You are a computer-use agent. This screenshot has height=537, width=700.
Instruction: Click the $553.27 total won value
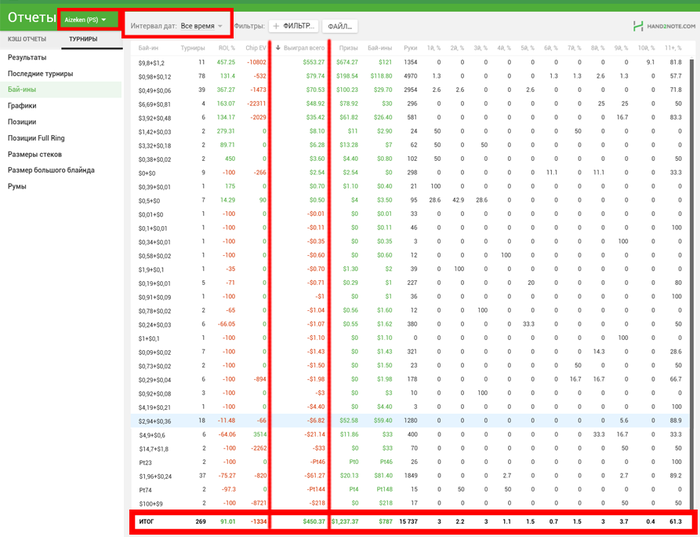(x=313, y=62)
